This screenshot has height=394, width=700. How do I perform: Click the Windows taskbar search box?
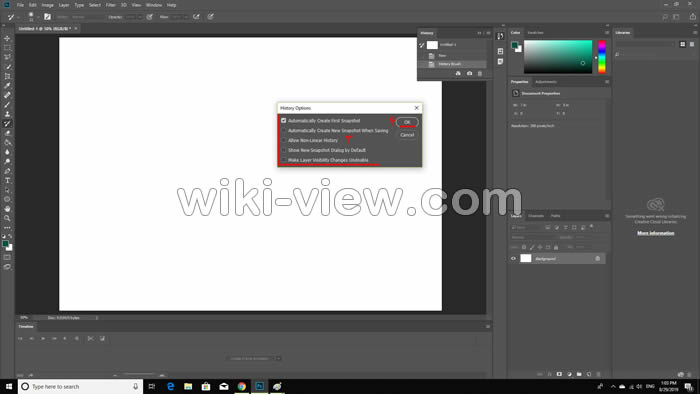80,386
